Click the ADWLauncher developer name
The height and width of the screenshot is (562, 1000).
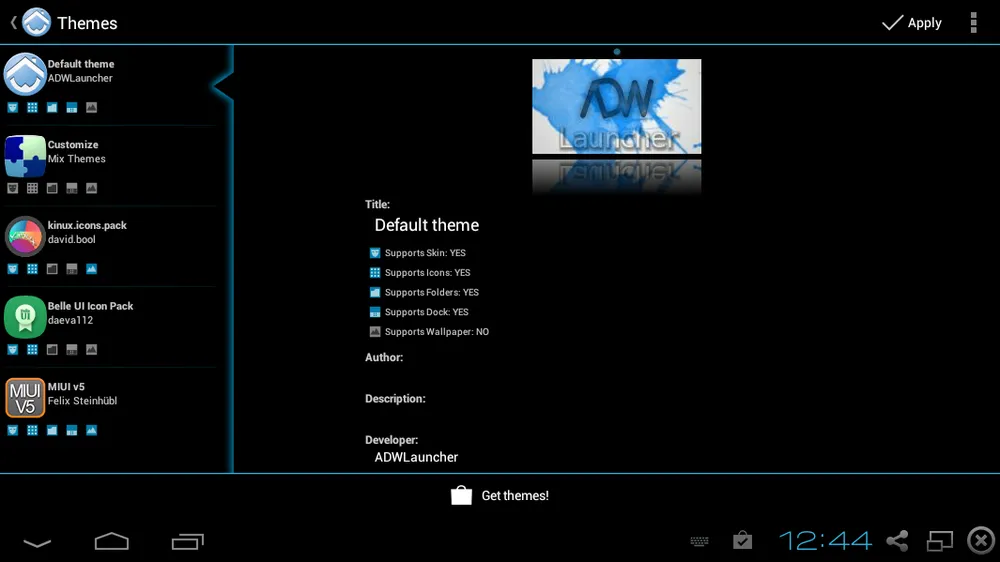click(x=416, y=457)
